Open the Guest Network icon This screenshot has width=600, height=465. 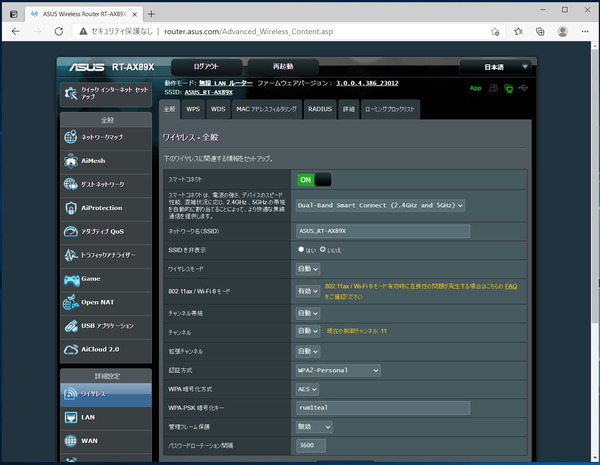(71, 184)
